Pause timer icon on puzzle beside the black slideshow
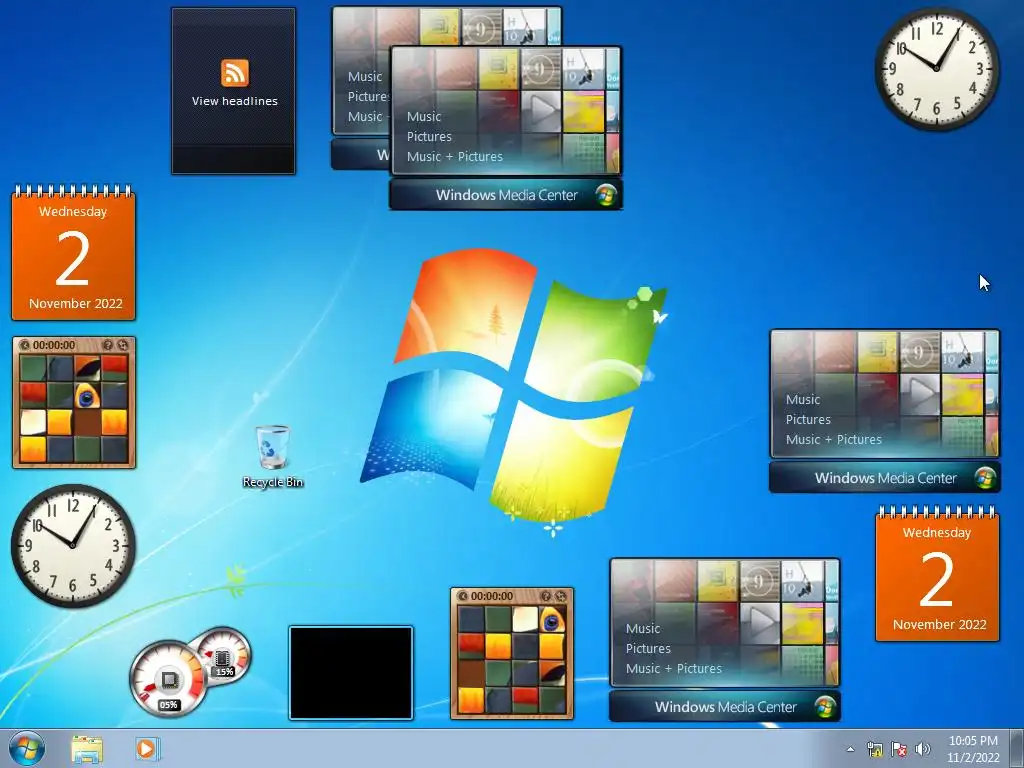This screenshot has width=1024, height=768. click(x=463, y=596)
